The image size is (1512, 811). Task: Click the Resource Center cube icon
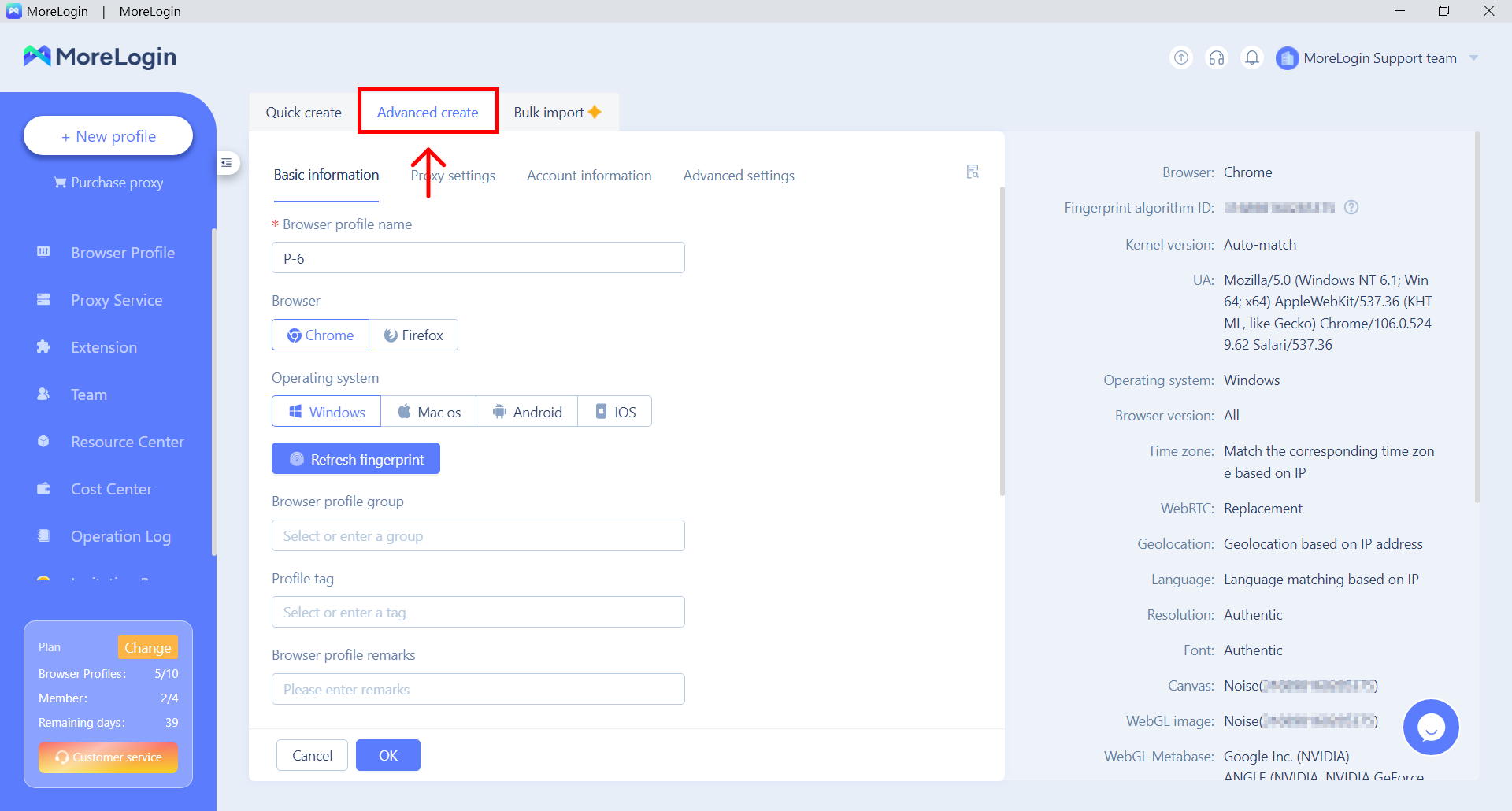[43, 441]
